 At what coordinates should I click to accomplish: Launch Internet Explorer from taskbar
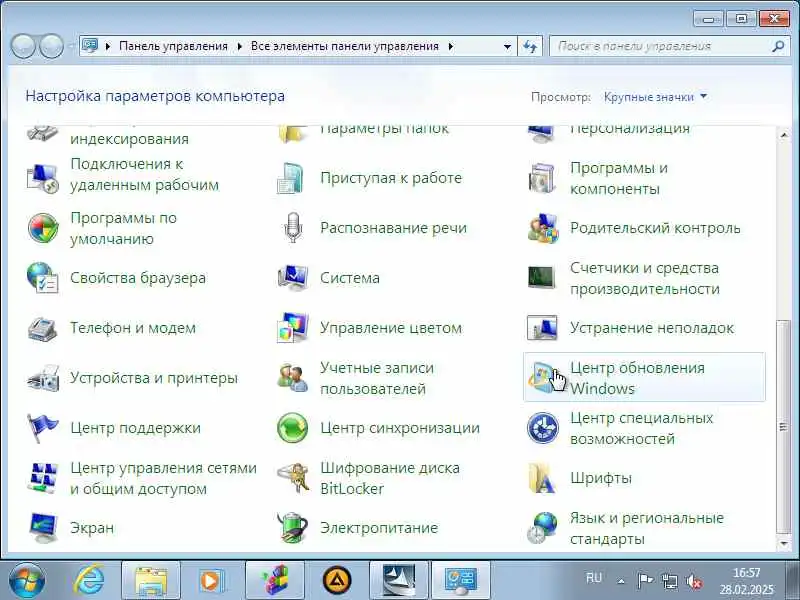89,581
